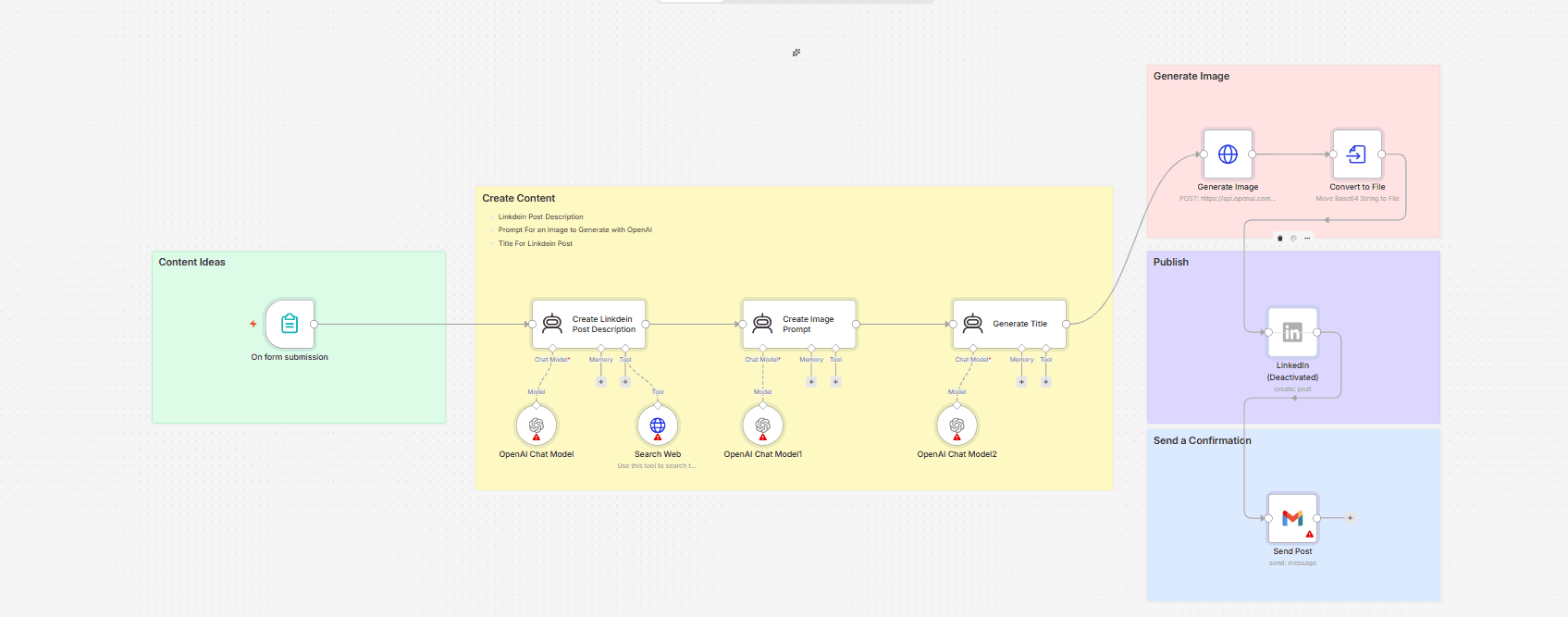Viewport: 1568px width, 617px height.
Task: Open the Create Image Prompt agent node
Action: [799, 324]
